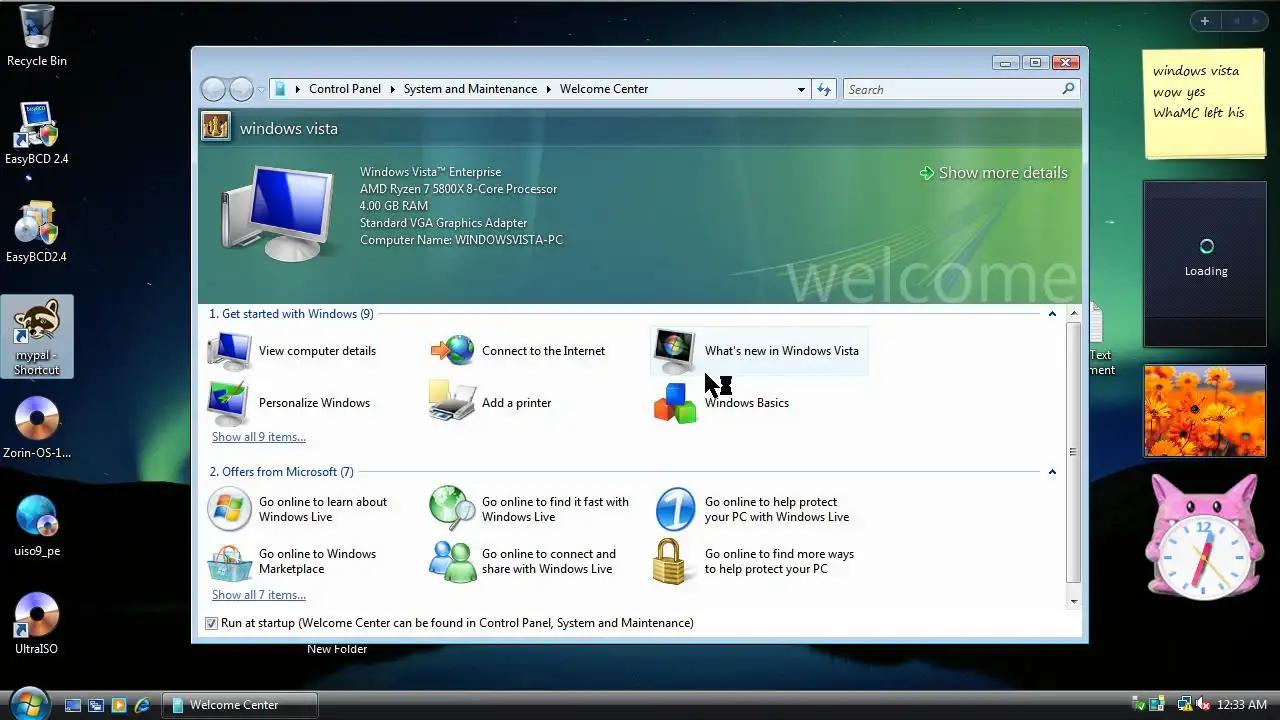Open Recycle Bin on desktop
The height and width of the screenshot is (720, 1280).
37,36
